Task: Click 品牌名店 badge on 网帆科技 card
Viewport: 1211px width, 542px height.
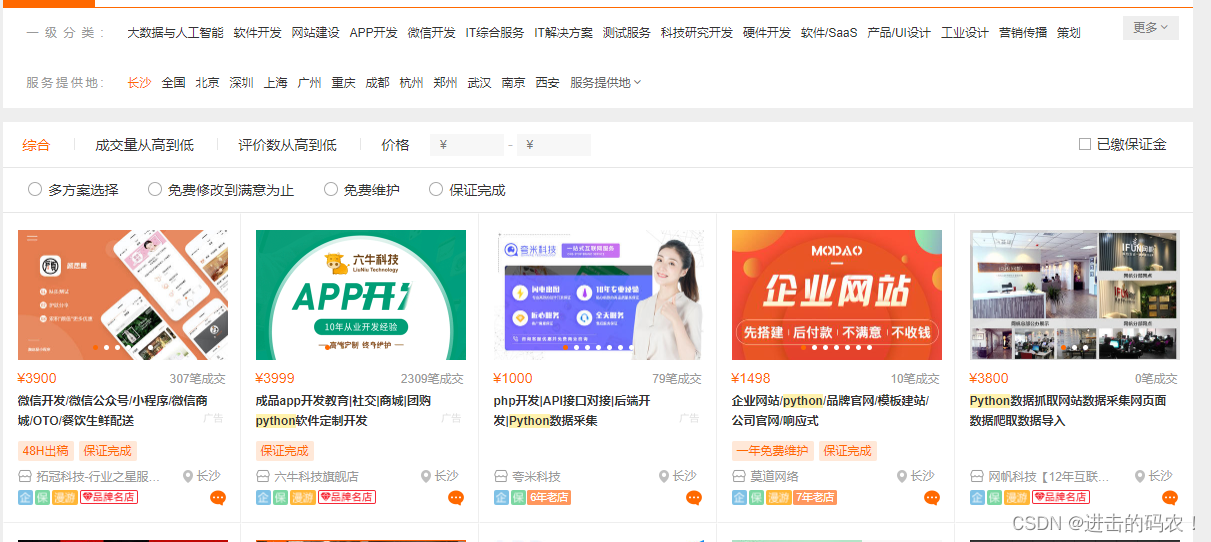Action: 1061,497
